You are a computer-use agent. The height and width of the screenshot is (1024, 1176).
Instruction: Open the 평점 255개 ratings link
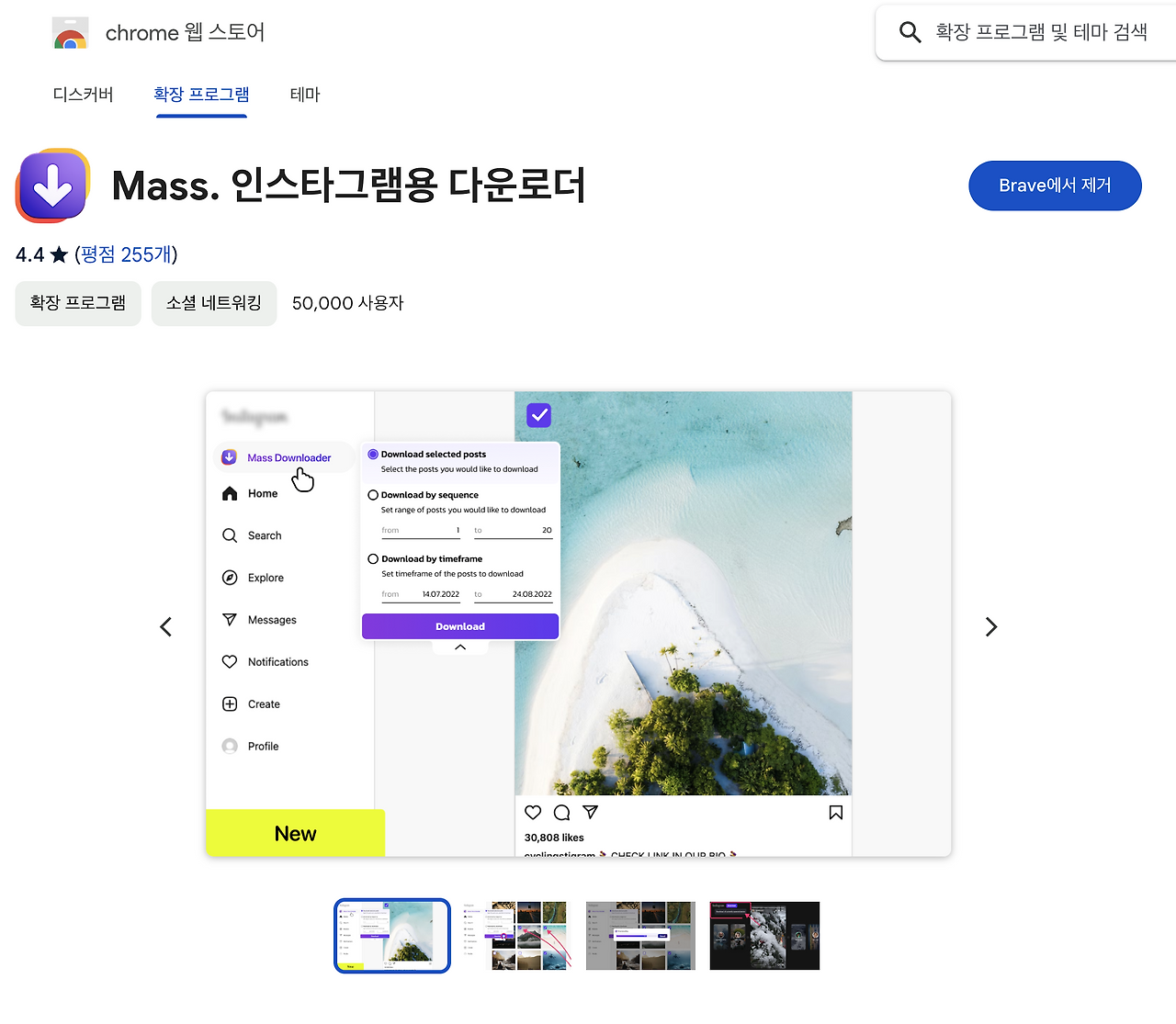[127, 254]
